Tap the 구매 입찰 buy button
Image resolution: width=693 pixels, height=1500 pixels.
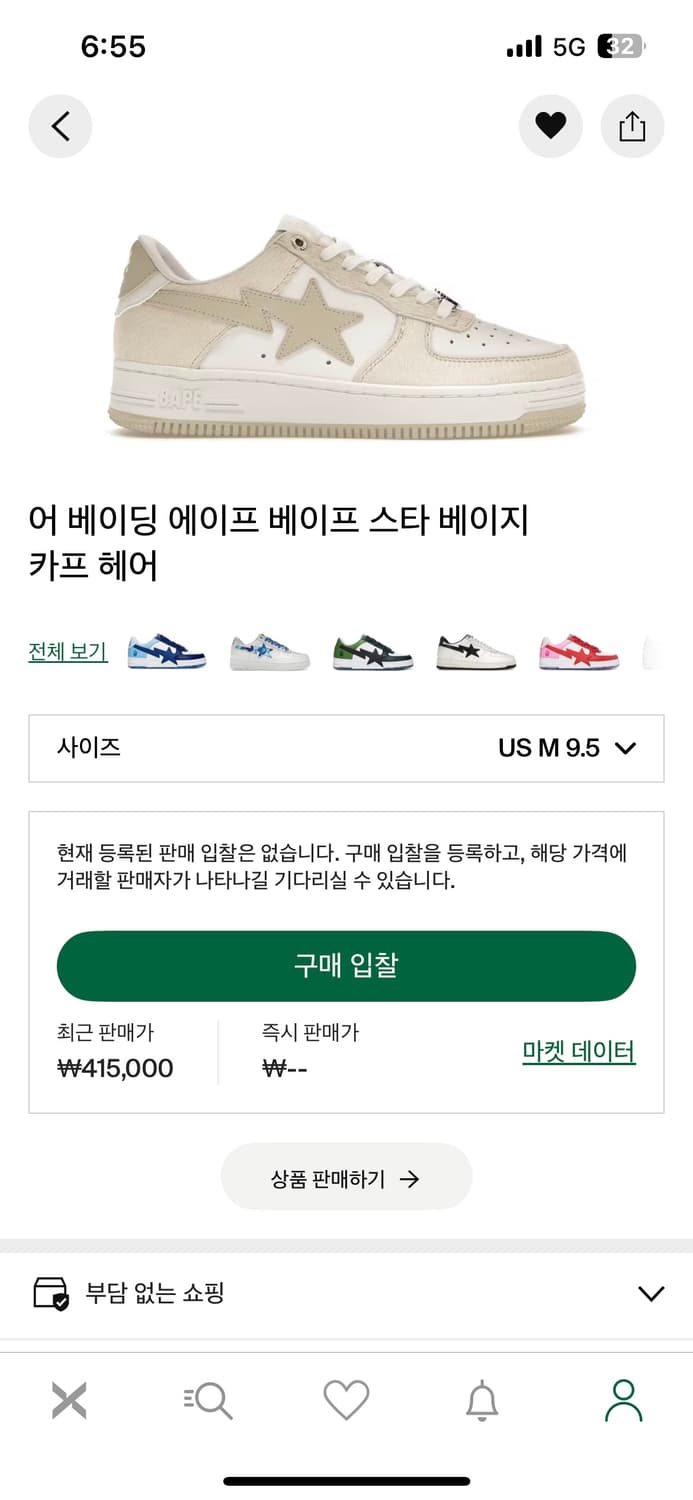coord(346,964)
